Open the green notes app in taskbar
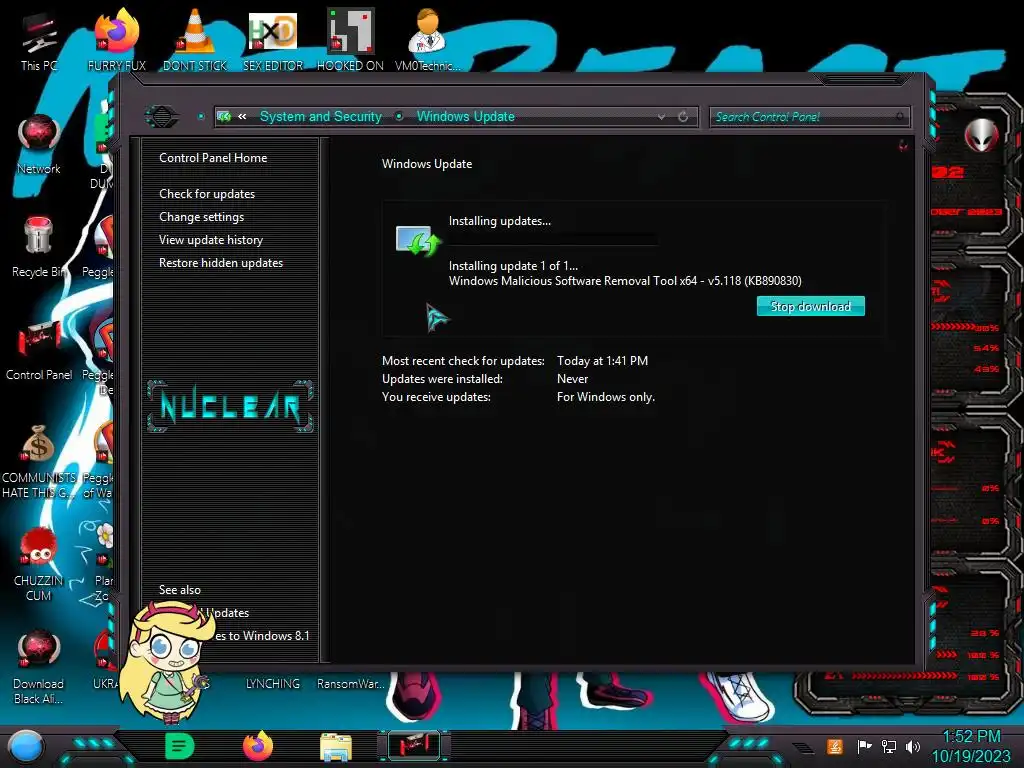The image size is (1024, 768). click(180, 746)
